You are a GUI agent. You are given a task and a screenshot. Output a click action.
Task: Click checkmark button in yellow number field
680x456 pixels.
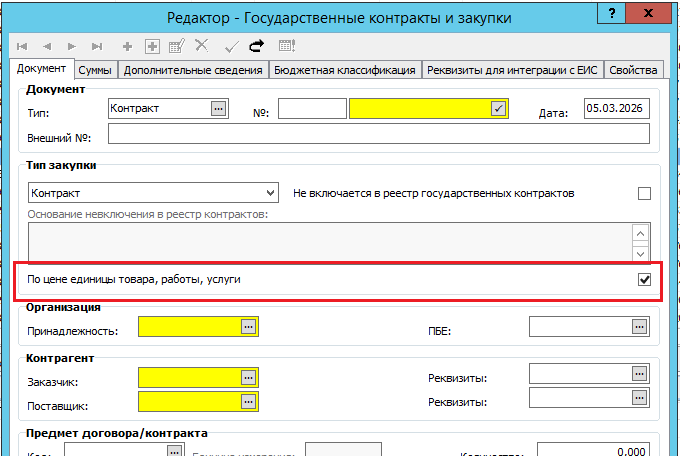tap(498, 108)
